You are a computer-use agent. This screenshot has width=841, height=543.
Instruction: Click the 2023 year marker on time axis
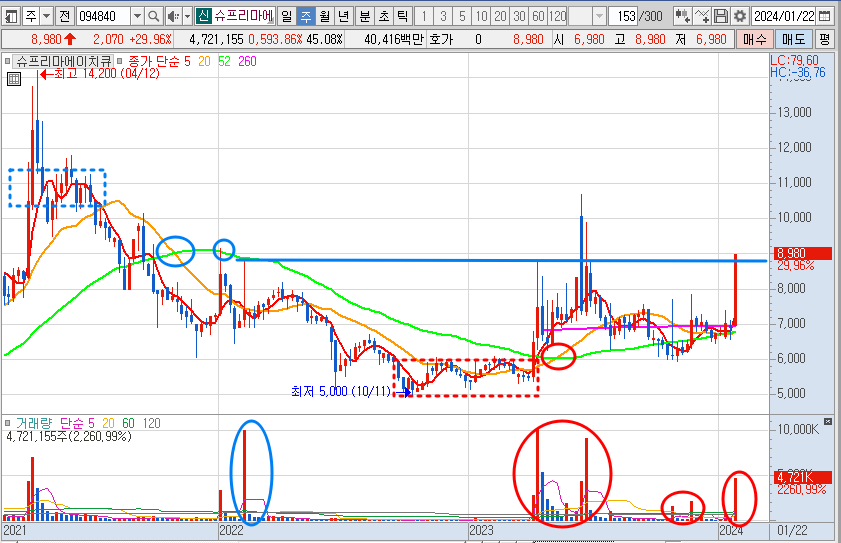481,530
